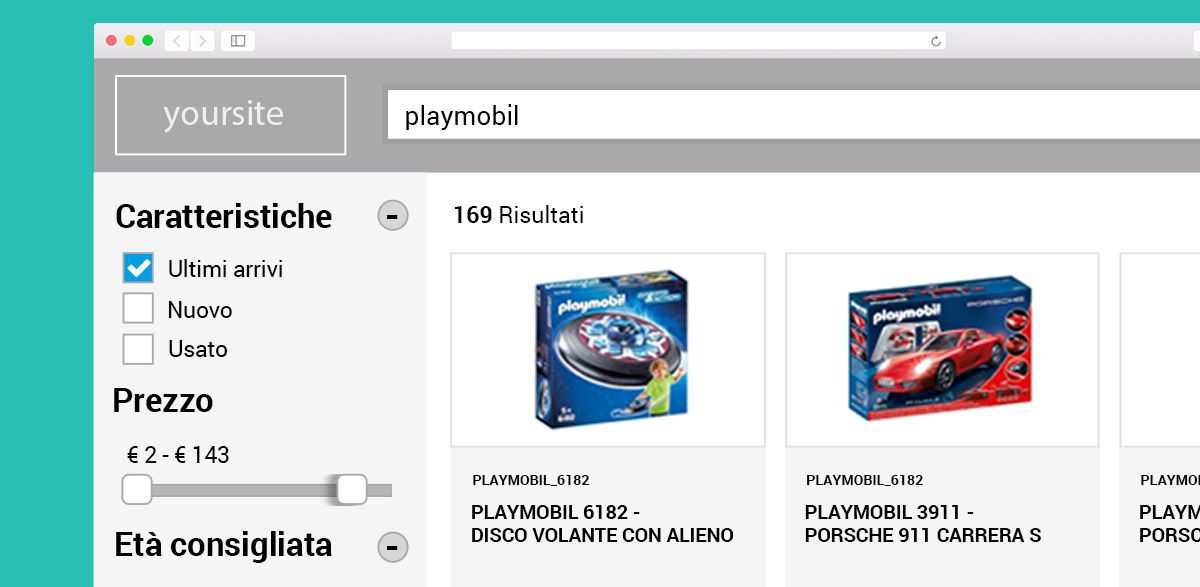Check the Usato filter checkbox
The height and width of the screenshot is (587, 1200).
(x=138, y=349)
